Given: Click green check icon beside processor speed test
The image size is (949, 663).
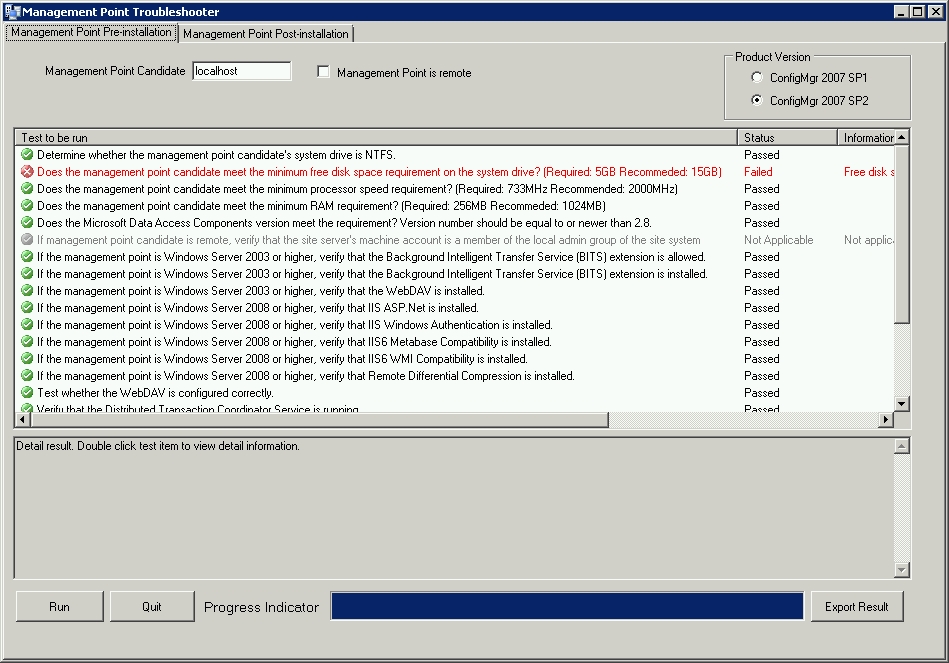Looking at the screenshot, I should [27, 188].
